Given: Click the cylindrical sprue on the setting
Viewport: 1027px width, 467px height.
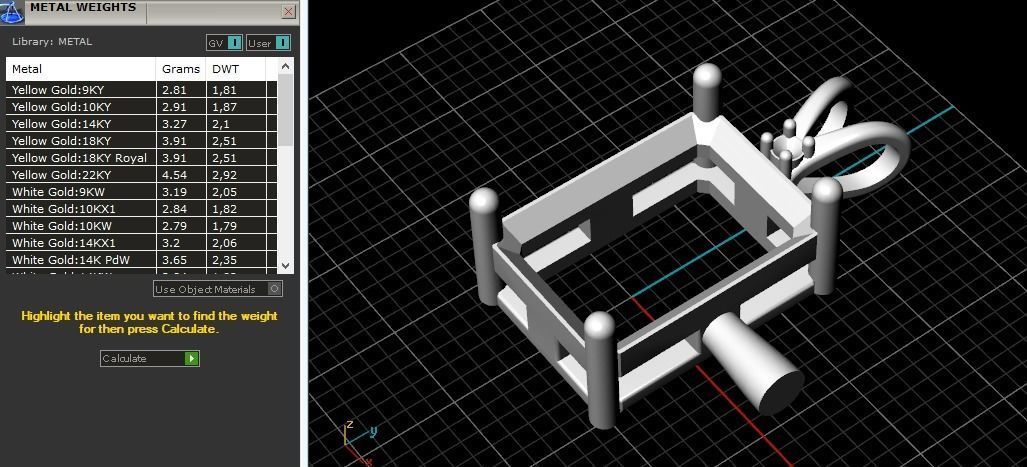Looking at the screenshot, I should tap(753, 362).
